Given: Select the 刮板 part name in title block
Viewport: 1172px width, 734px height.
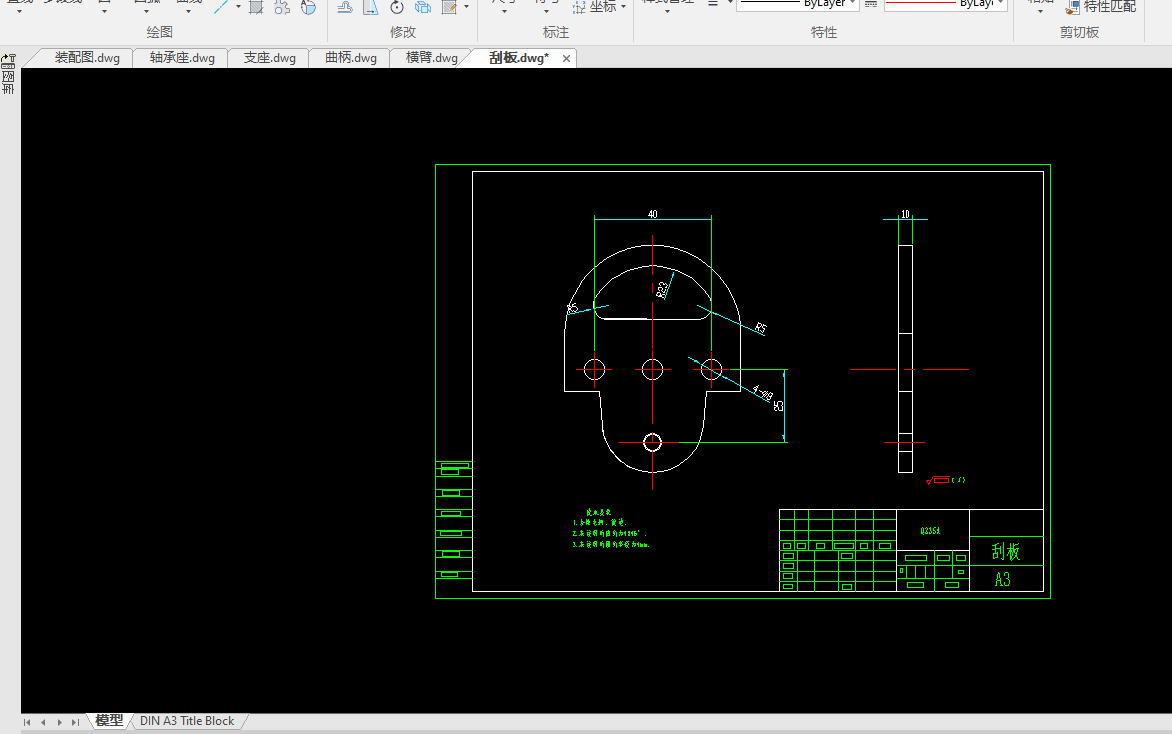Looking at the screenshot, I should coord(1006,552).
